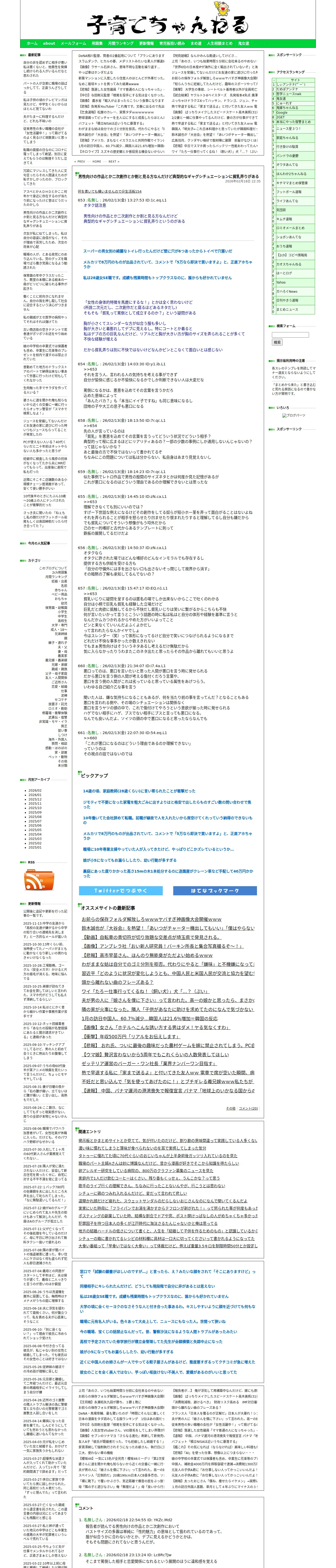Open メールフォーム in the green menu
This screenshot has height=1568, width=336.
(73, 44)
